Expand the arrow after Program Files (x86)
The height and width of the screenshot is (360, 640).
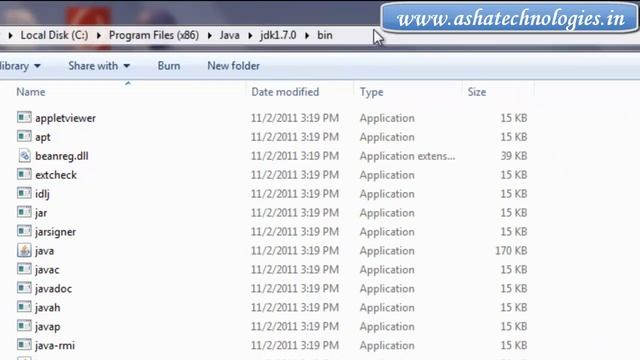pyautogui.click(x=209, y=36)
